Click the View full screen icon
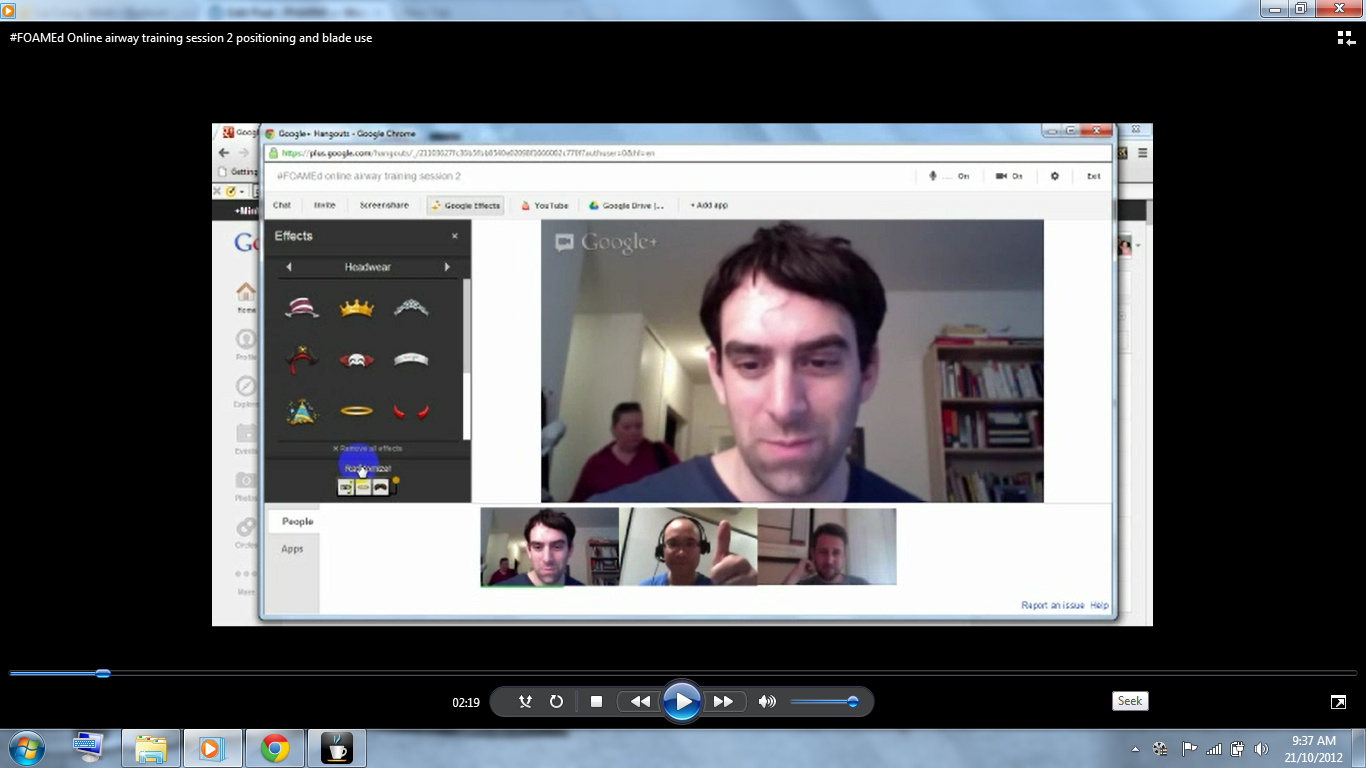This screenshot has height=768, width=1366. pyautogui.click(x=1338, y=702)
